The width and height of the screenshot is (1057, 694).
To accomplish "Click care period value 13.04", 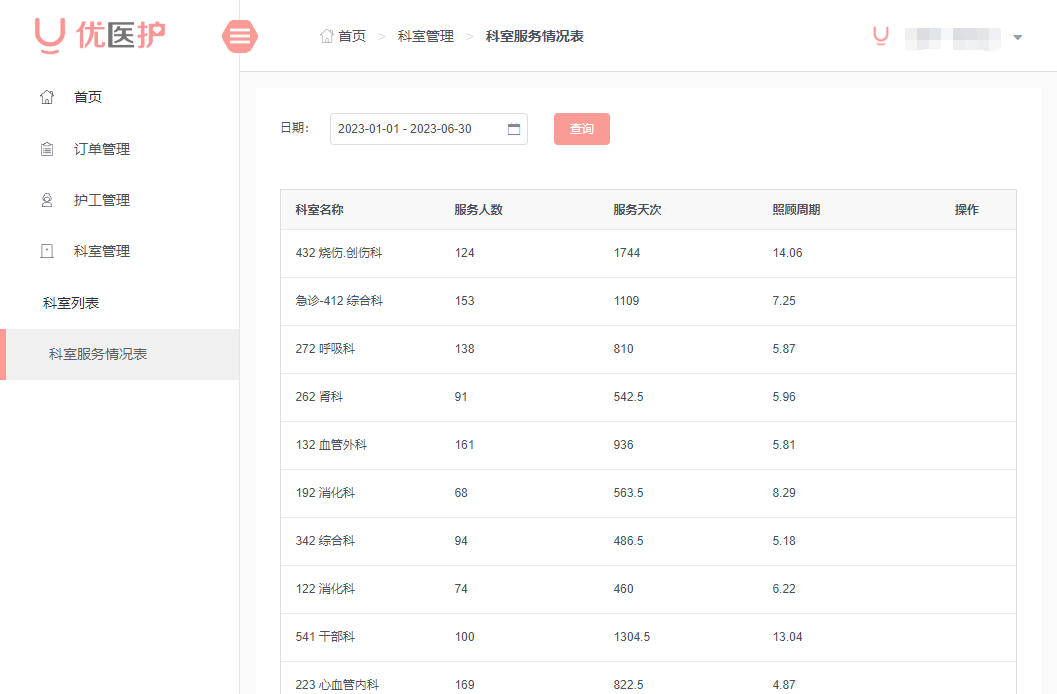I will [x=787, y=637].
